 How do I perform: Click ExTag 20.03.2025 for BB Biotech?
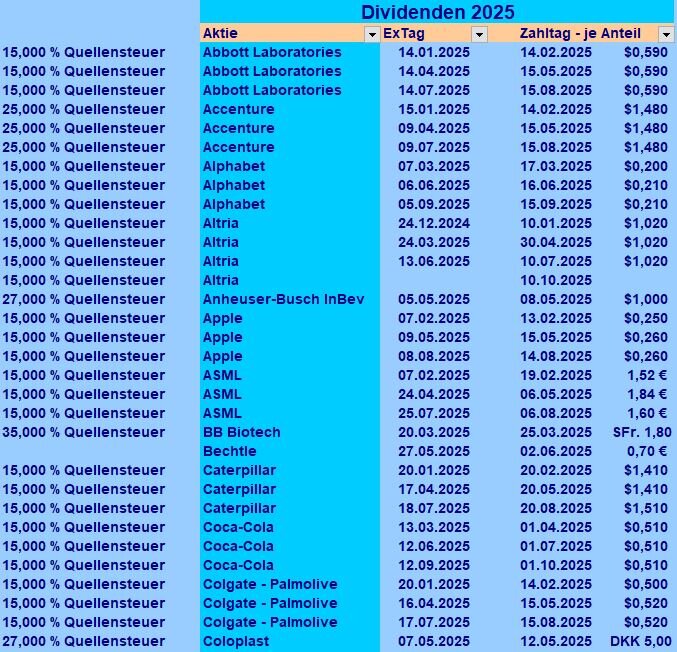tap(434, 432)
